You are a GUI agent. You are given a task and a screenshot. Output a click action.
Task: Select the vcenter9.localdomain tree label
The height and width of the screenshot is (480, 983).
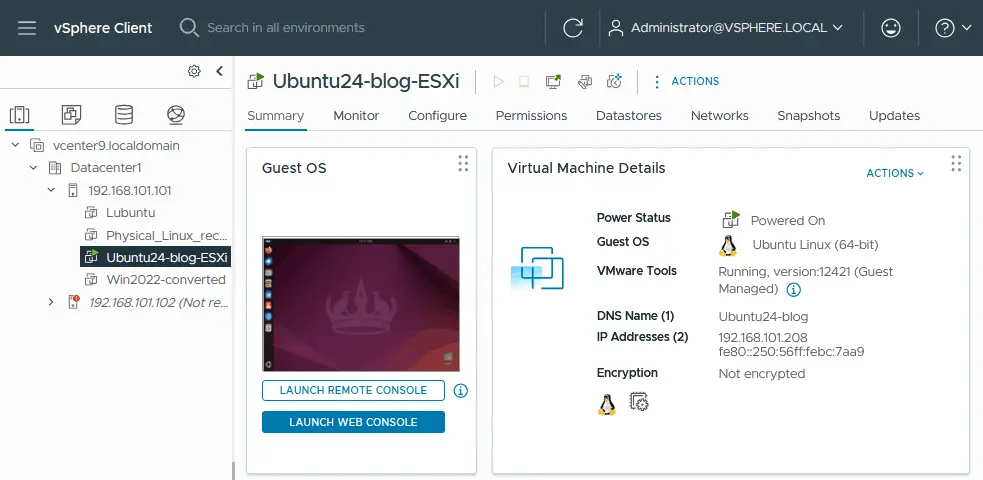tap(116, 146)
